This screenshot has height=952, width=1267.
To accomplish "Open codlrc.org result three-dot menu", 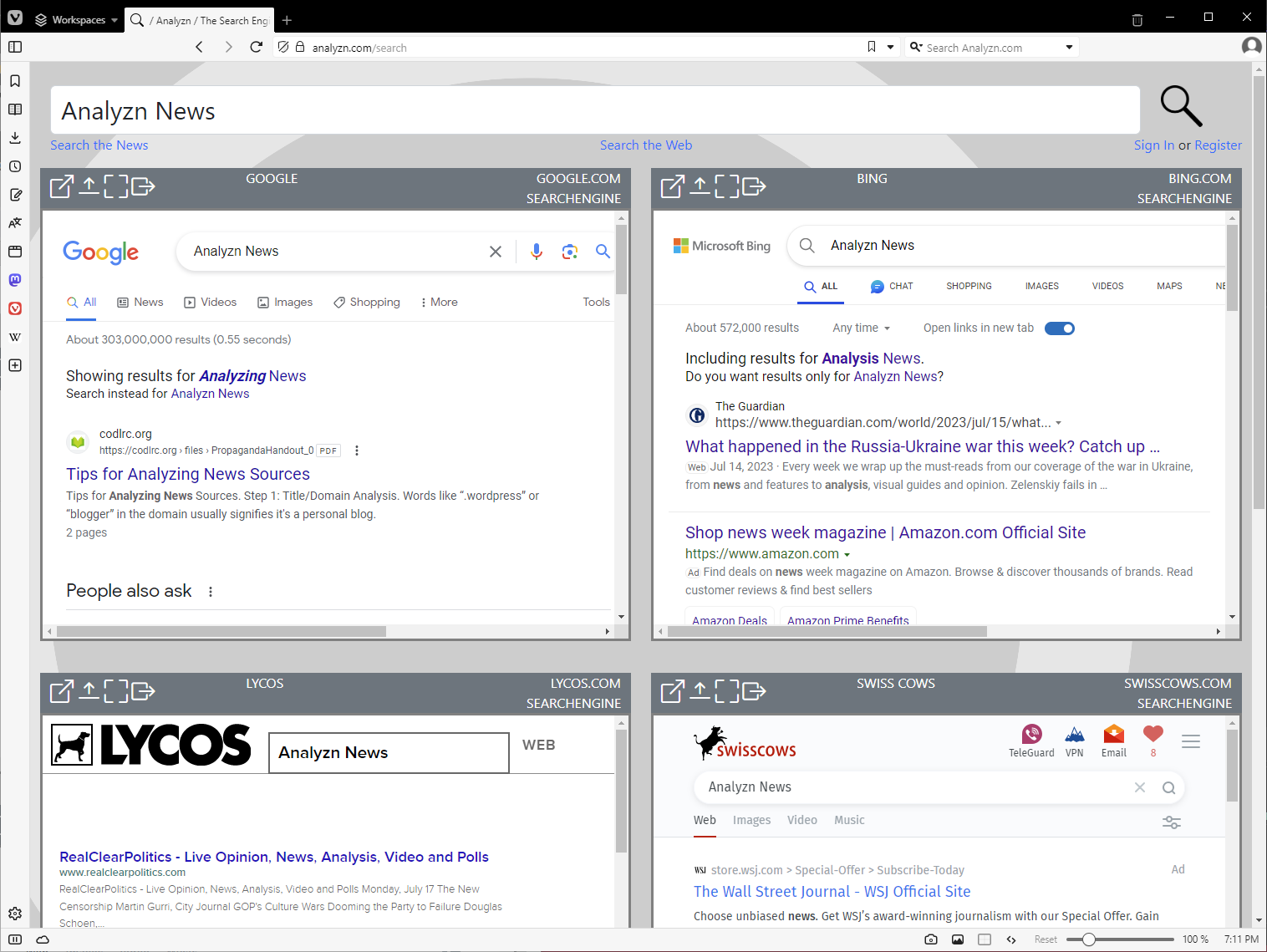I will click(357, 451).
